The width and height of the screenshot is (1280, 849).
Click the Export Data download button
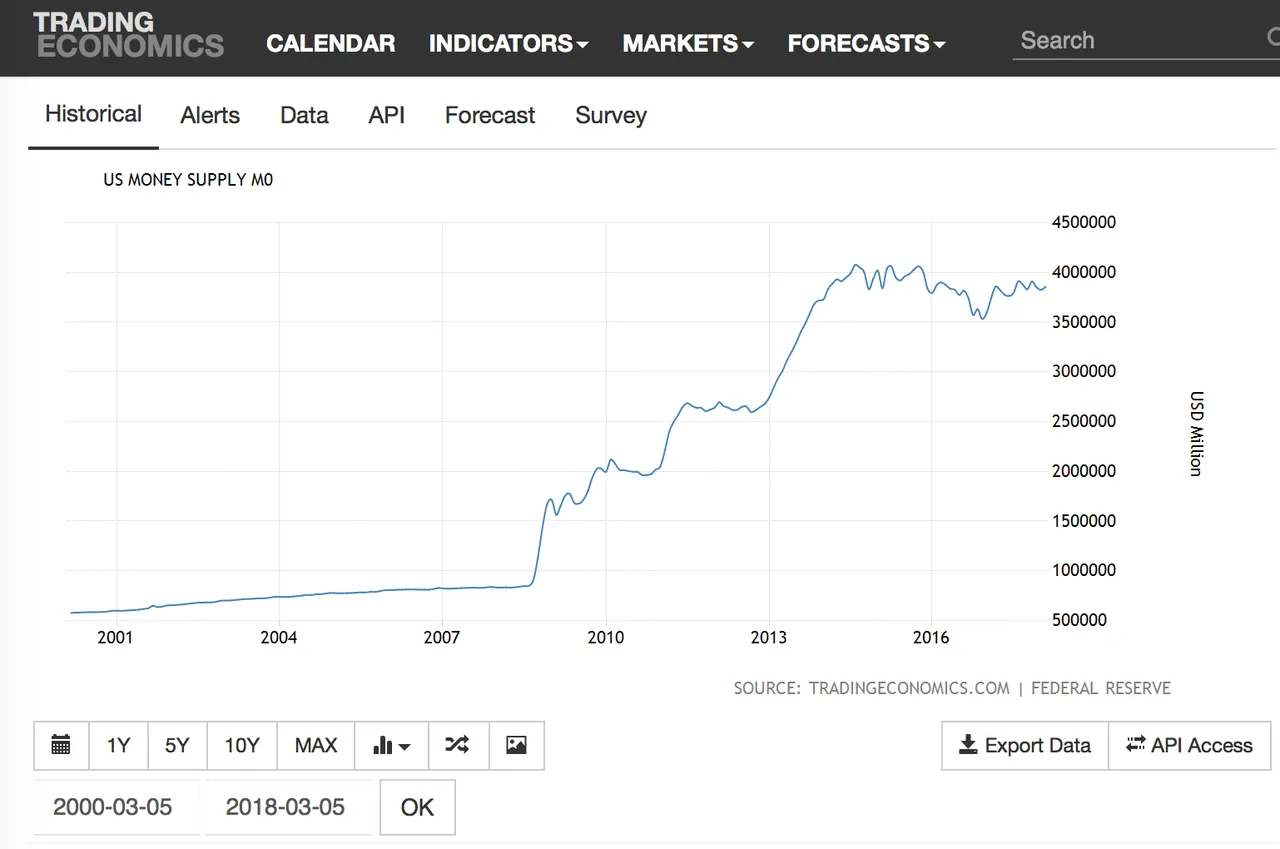1025,745
